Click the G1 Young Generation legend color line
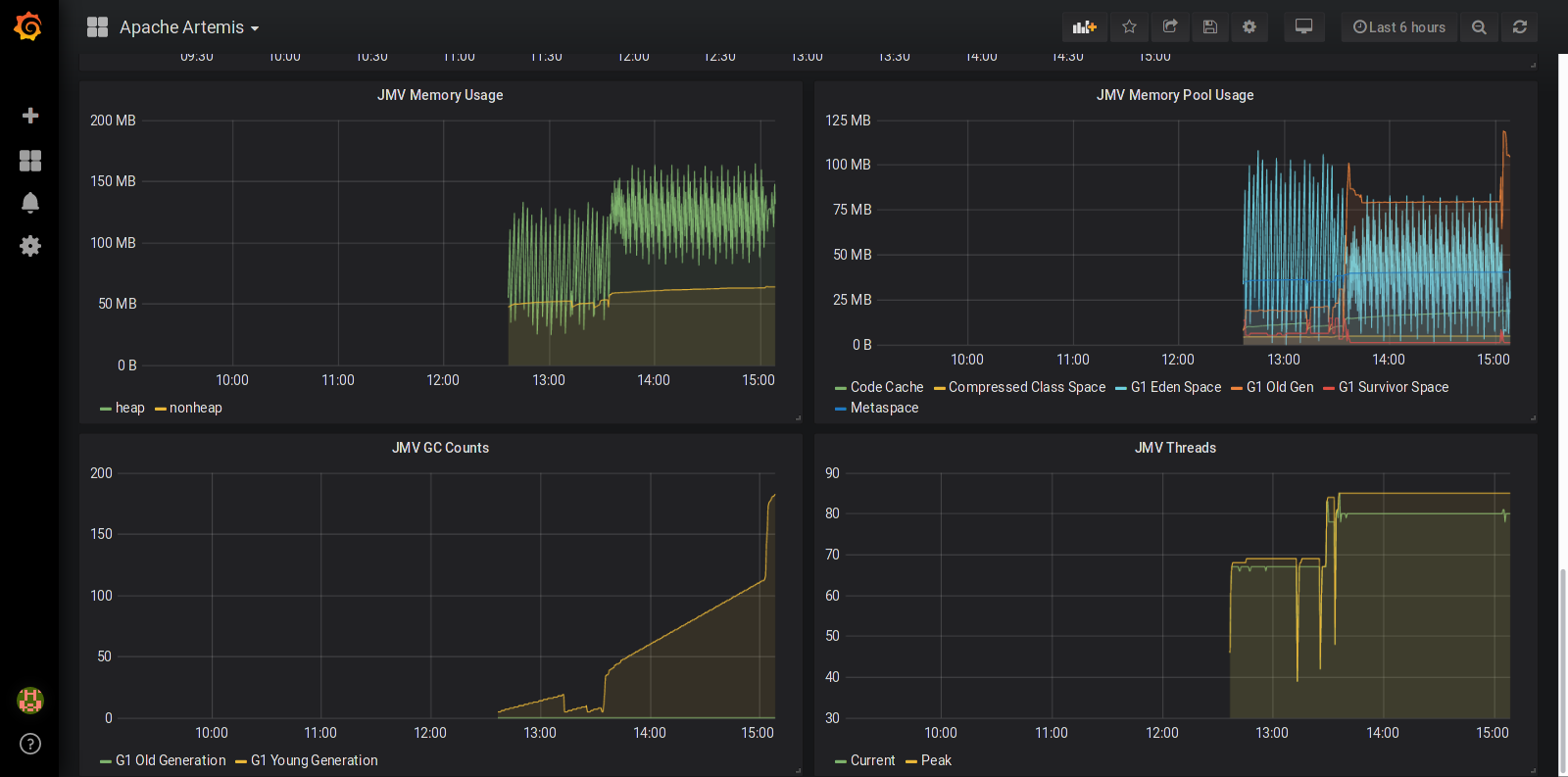Screen dimensions: 1568x777 click(241, 761)
